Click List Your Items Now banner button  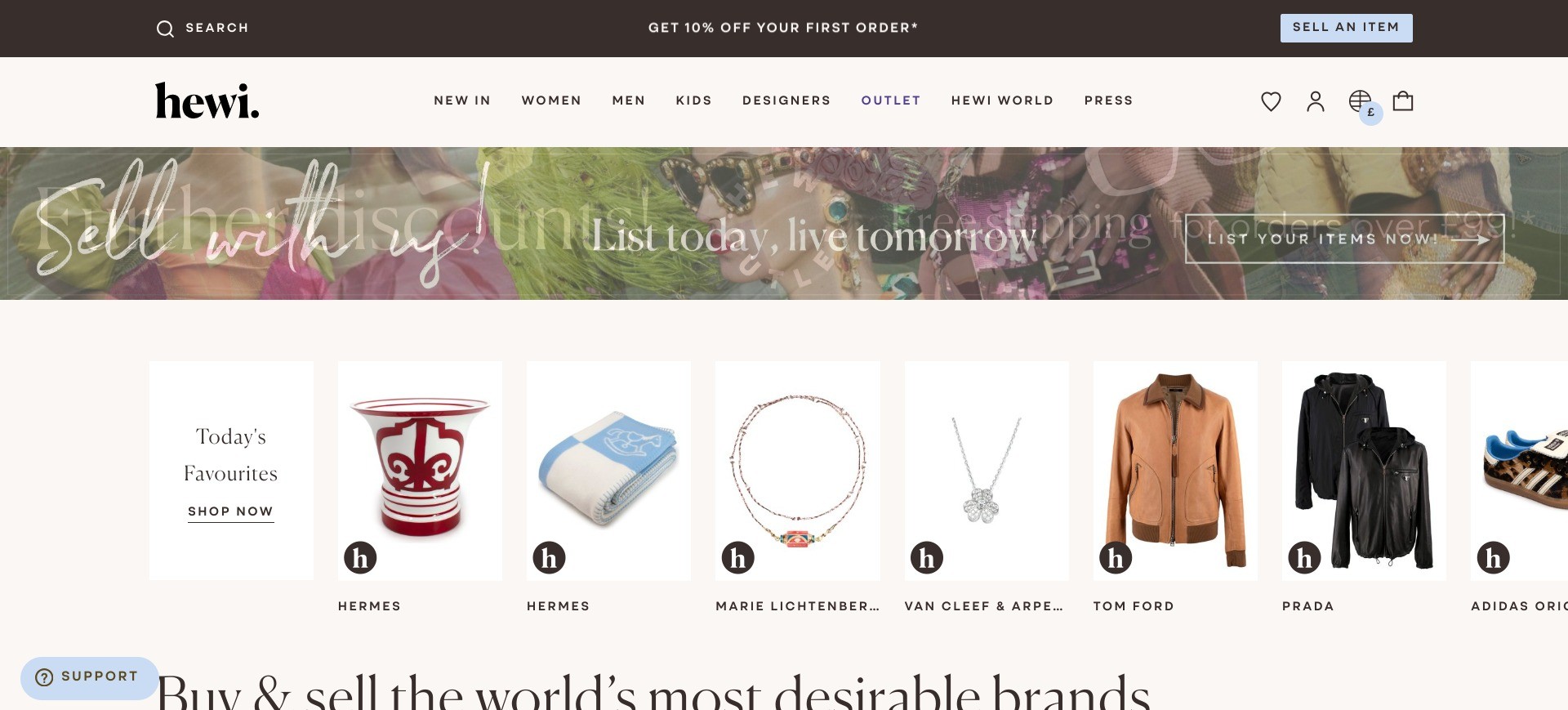[x=1344, y=239]
